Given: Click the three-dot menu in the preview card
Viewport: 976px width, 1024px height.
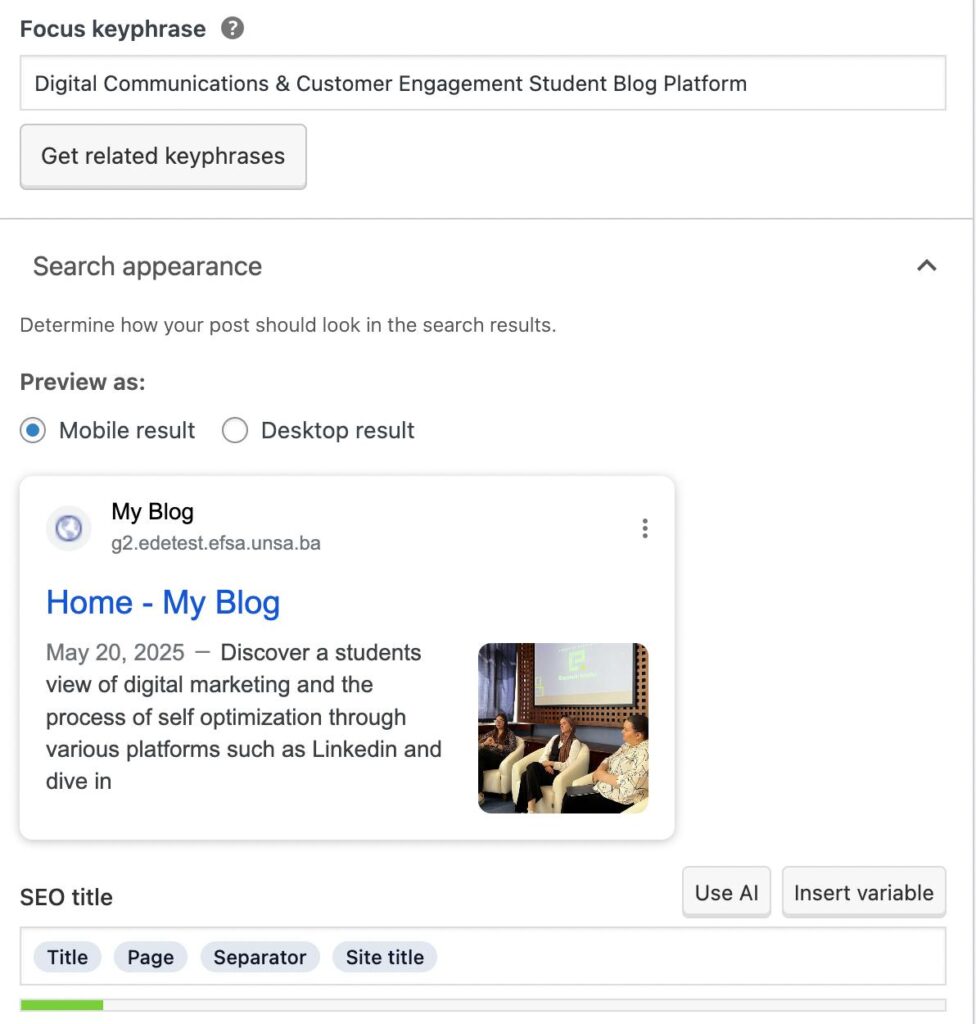Looking at the screenshot, I should (645, 528).
